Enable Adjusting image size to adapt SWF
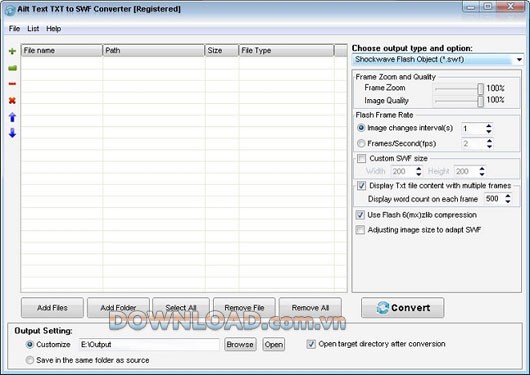 point(360,230)
